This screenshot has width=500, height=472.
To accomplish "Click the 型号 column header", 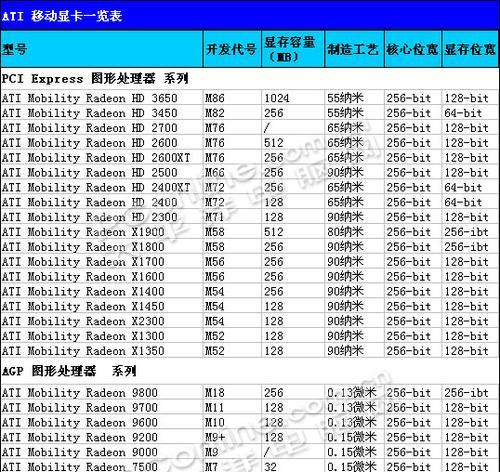I will click(x=101, y=49).
